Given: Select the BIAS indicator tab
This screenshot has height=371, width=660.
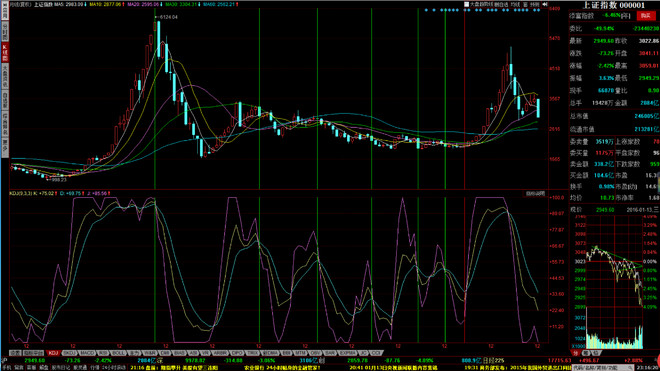Looking at the screenshot, I should [x=179, y=353].
